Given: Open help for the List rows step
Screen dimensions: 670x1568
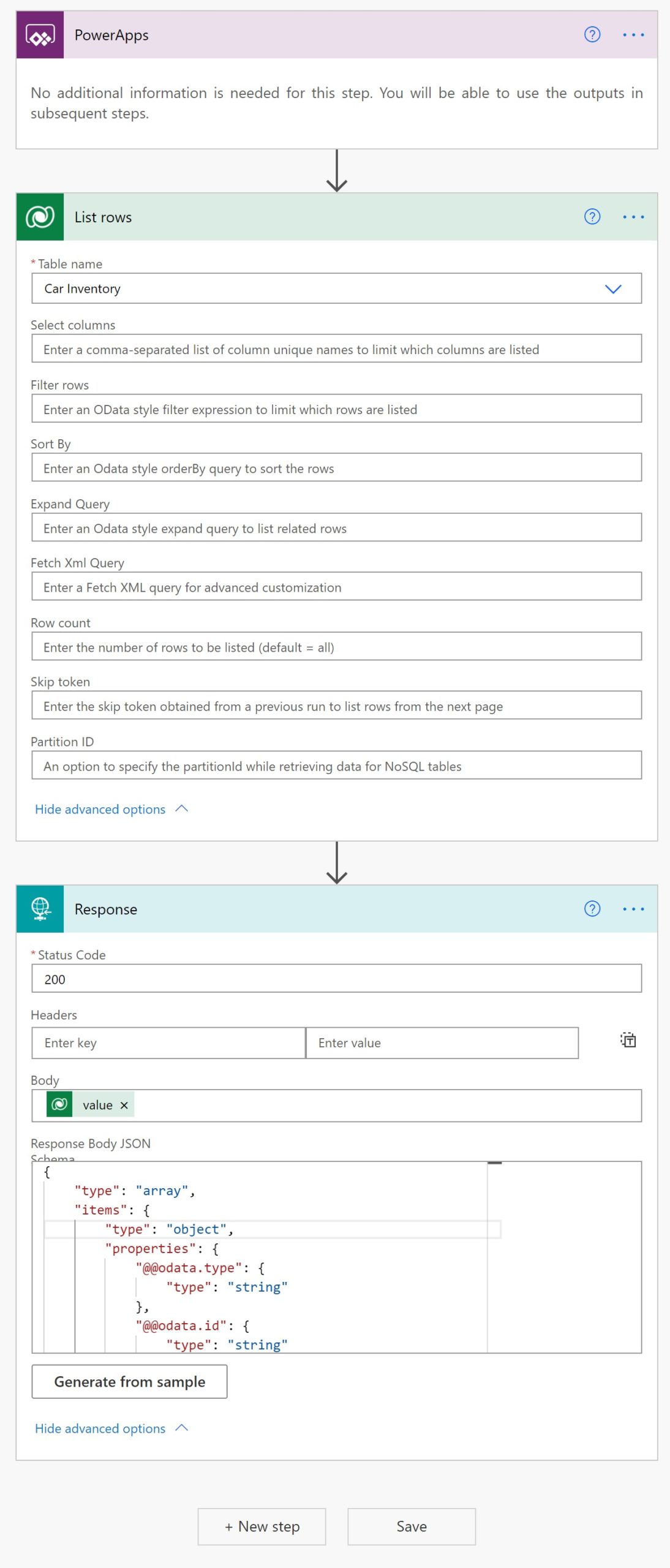Looking at the screenshot, I should point(592,217).
